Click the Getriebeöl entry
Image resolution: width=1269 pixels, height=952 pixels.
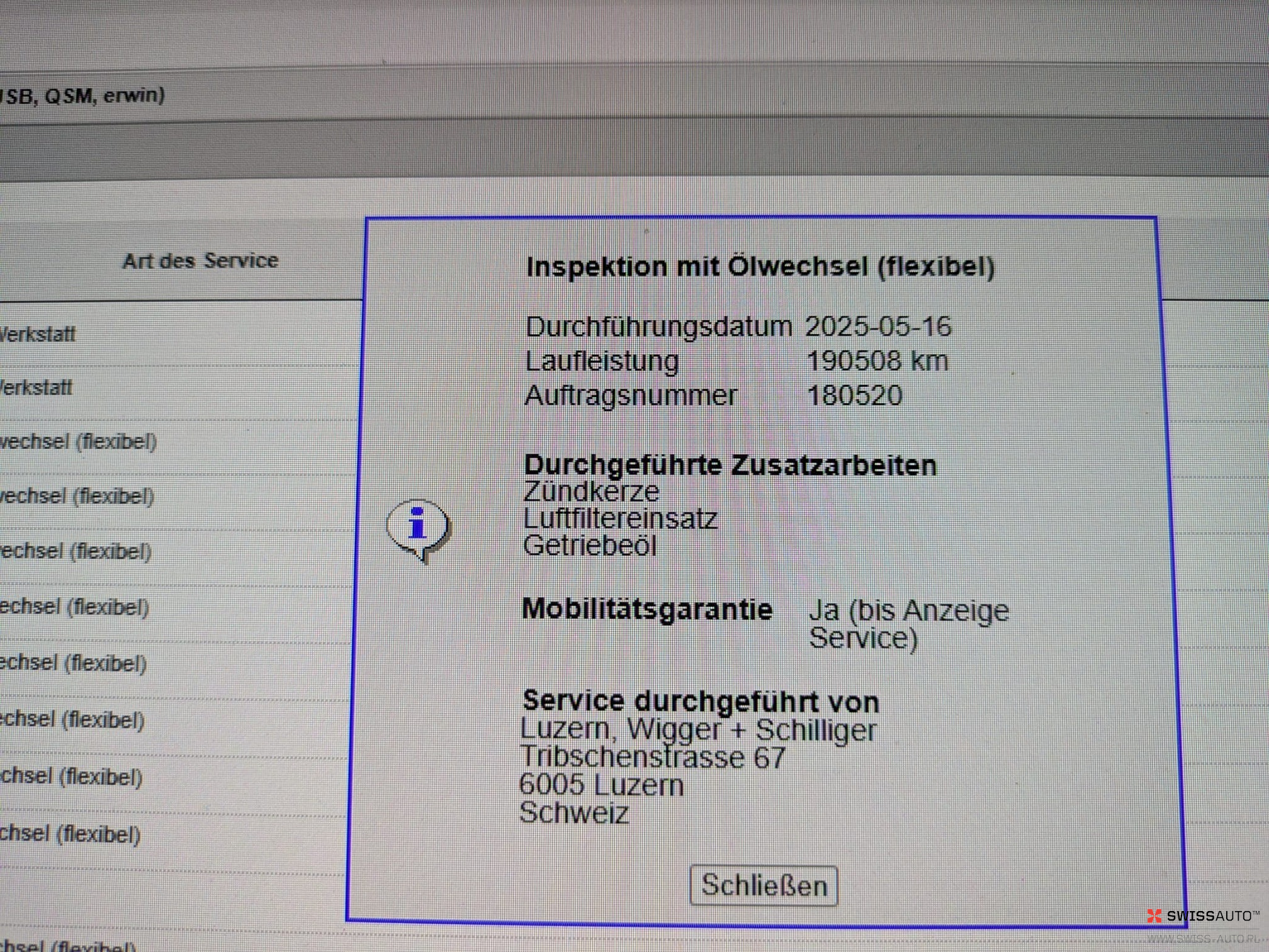tap(590, 546)
